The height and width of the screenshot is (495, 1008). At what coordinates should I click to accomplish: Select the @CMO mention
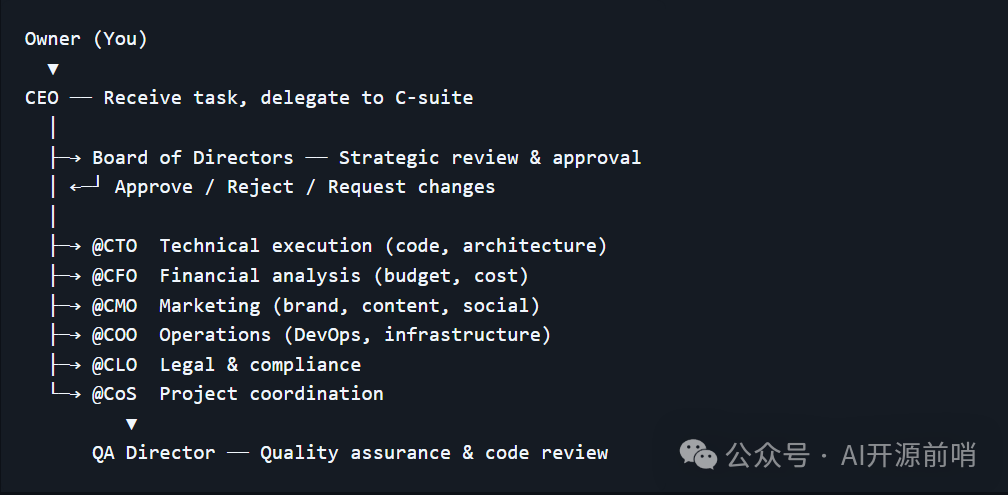click(x=115, y=305)
